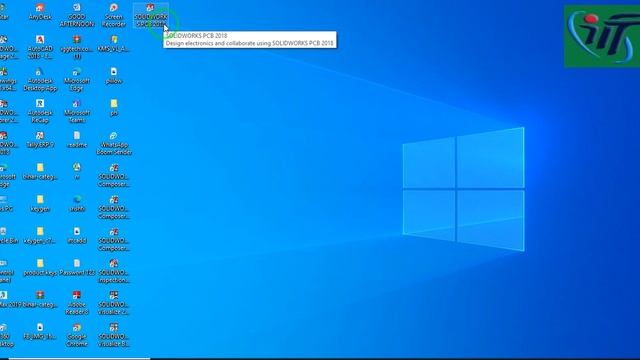The image size is (640, 360).
Task: Select the eggtech.co... (1) desktop item
Action: tap(77, 47)
